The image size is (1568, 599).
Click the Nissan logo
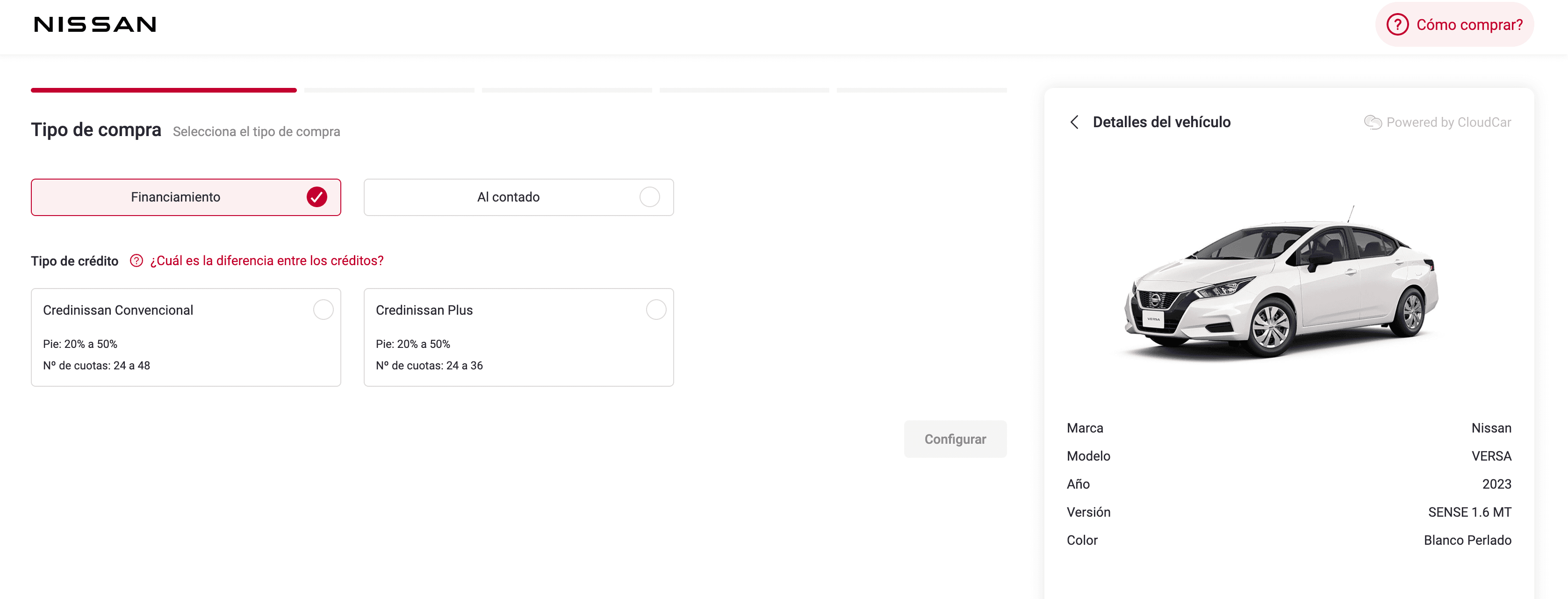(95, 24)
